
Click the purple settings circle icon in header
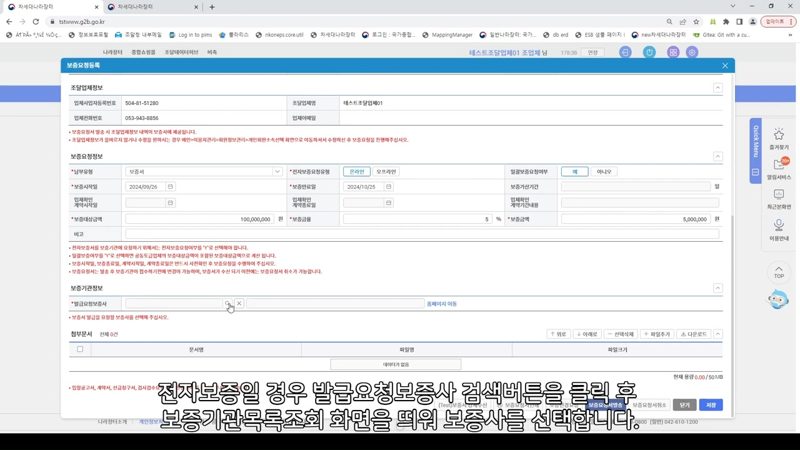click(x=692, y=52)
